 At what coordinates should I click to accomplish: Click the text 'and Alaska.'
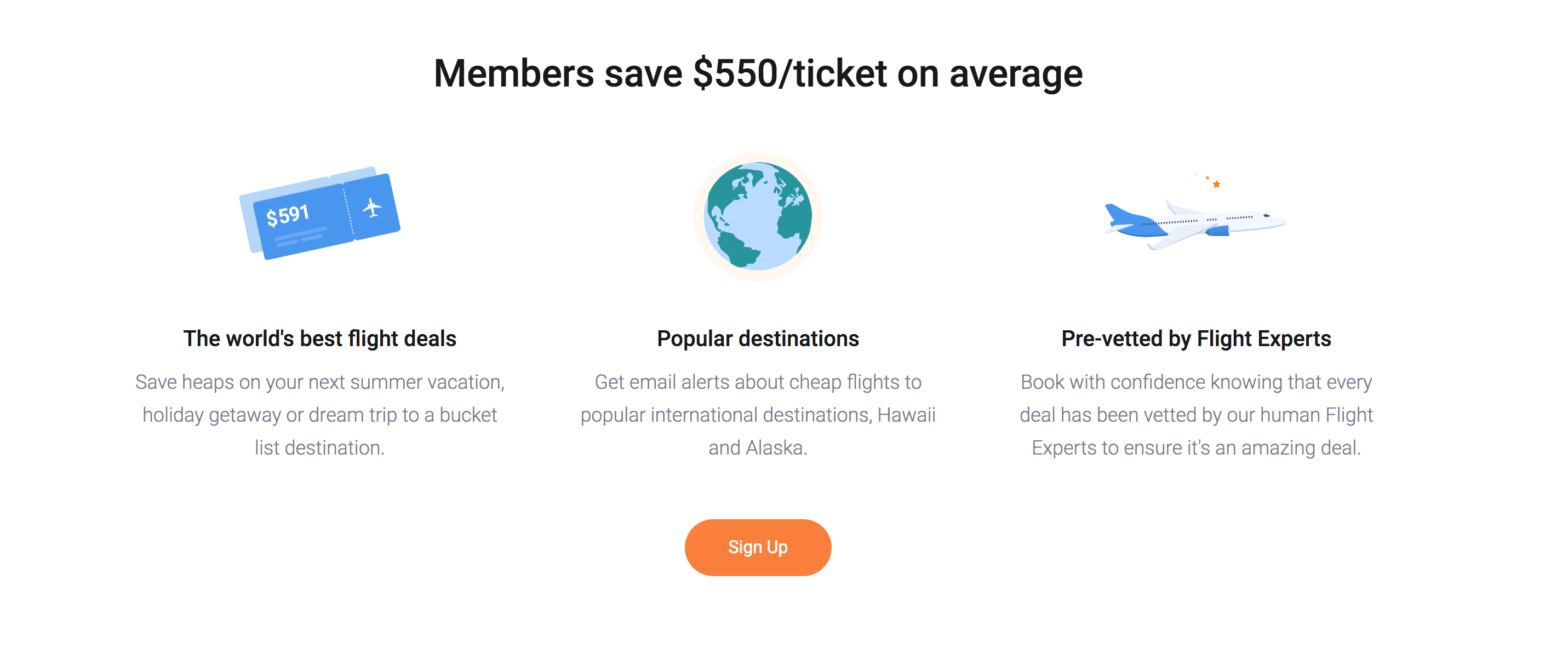[x=758, y=447]
